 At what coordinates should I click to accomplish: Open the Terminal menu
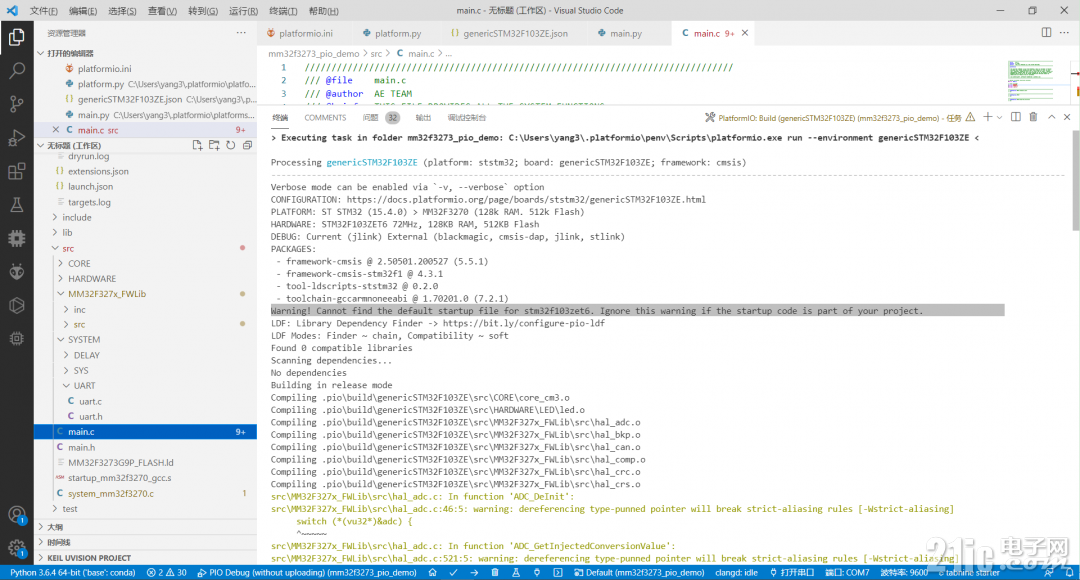pyautogui.click(x=283, y=11)
